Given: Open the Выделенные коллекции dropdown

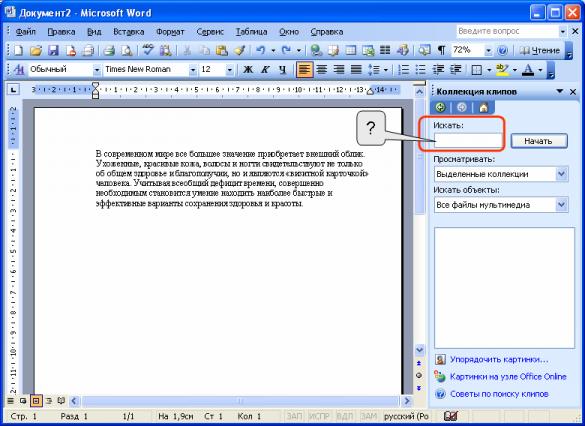Looking at the screenshot, I should 562,174.
